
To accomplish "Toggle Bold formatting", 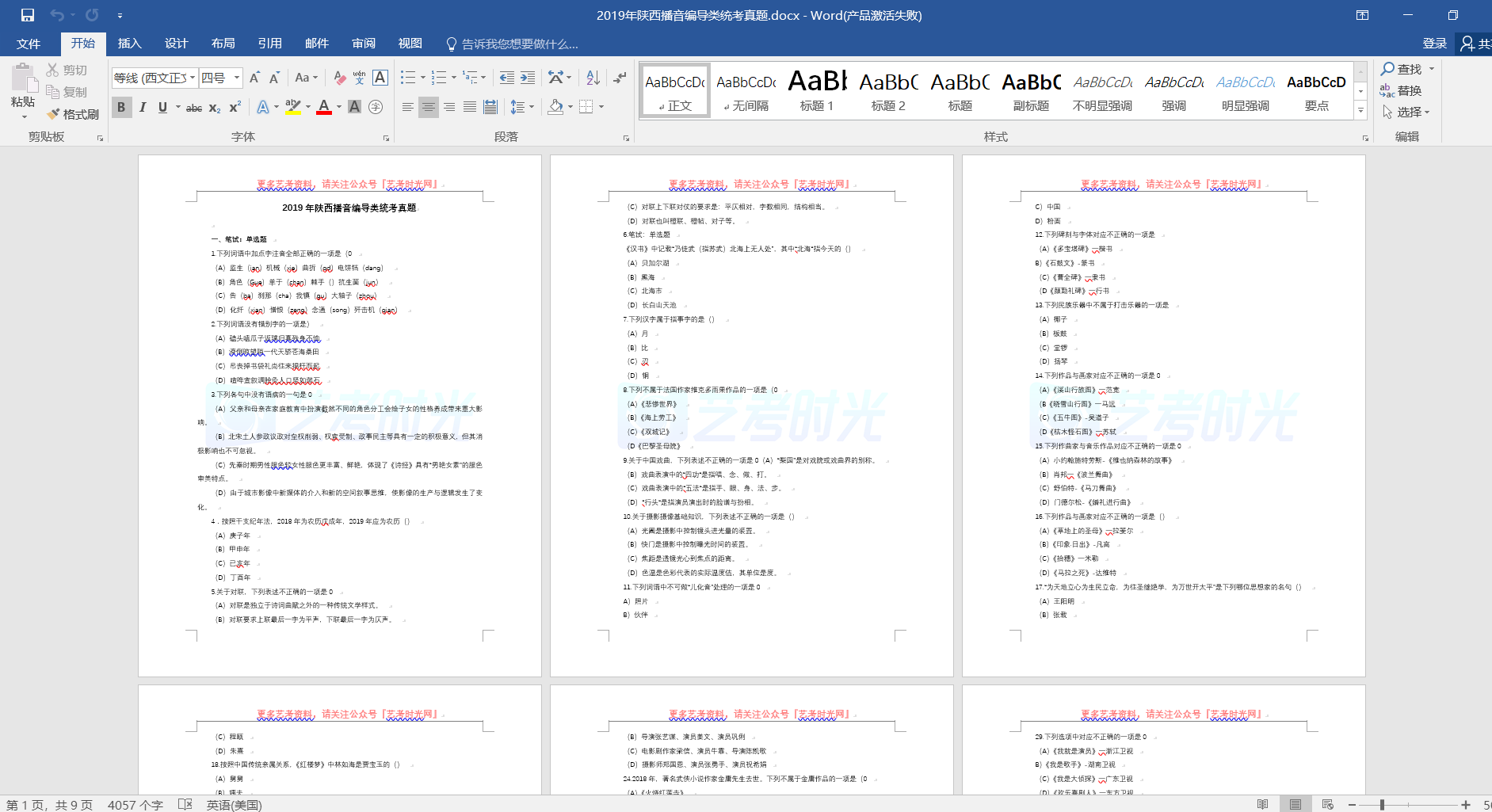I will (x=121, y=107).
